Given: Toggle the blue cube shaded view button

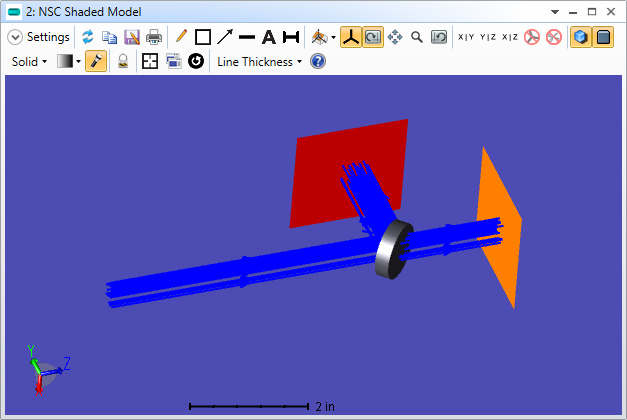Looking at the screenshot, I should [x=580, y=37].
